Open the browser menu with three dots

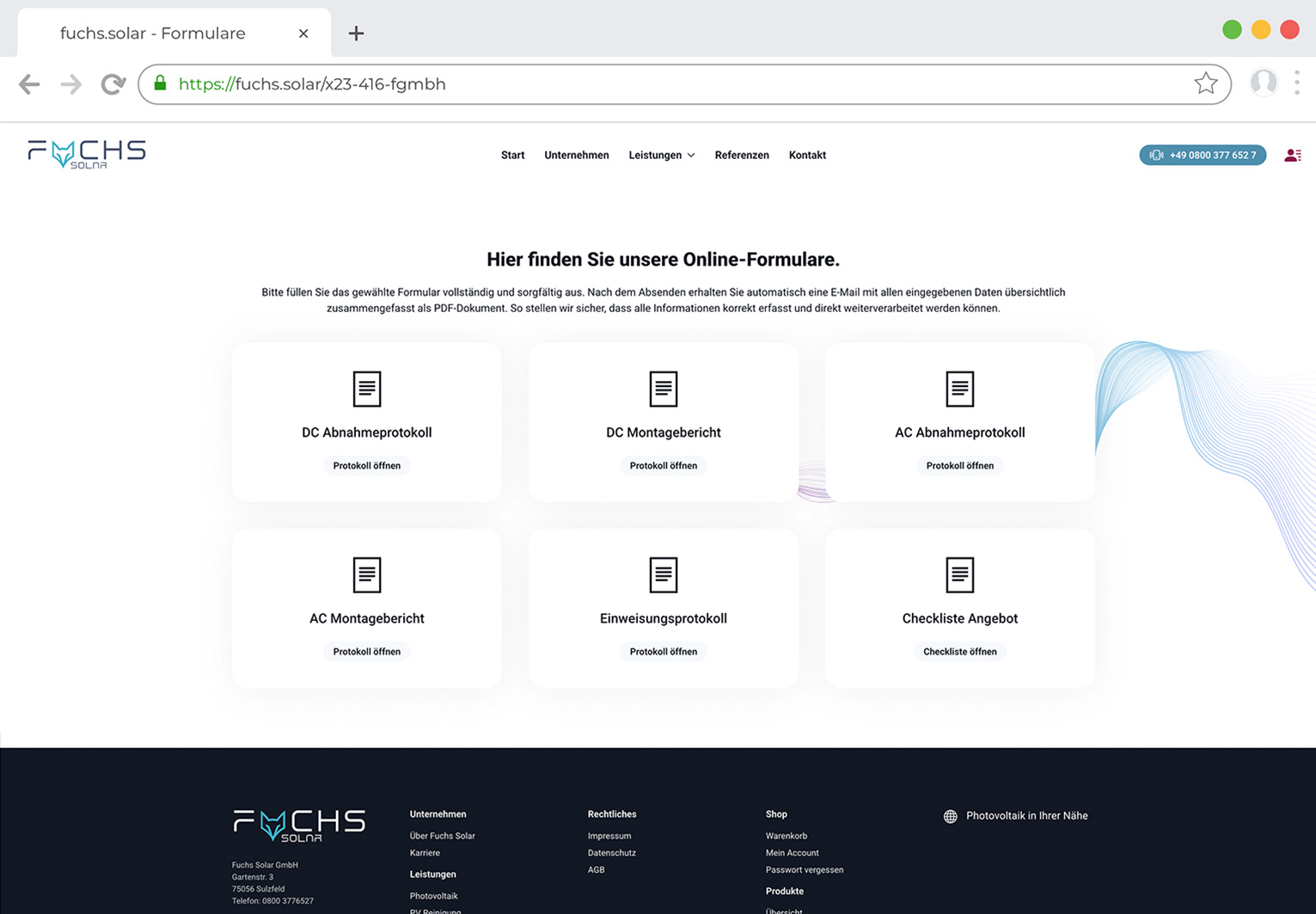coord(1297,83)
